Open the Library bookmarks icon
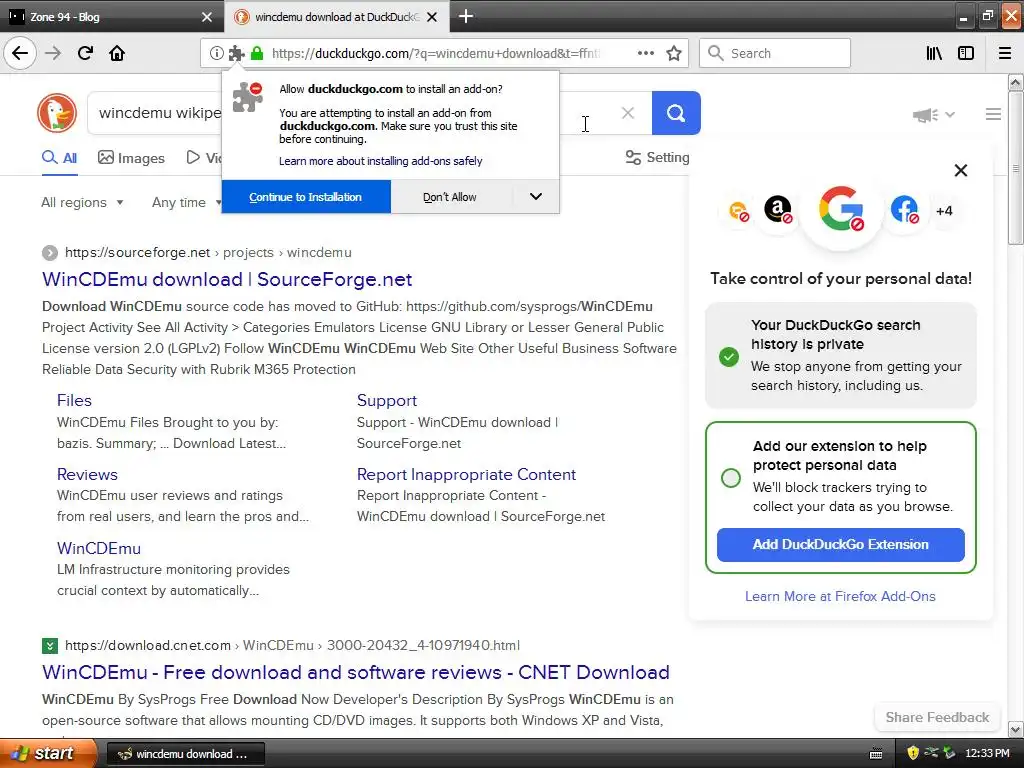This screenshot has height=768, width=1024. click(x=934, y=53)
